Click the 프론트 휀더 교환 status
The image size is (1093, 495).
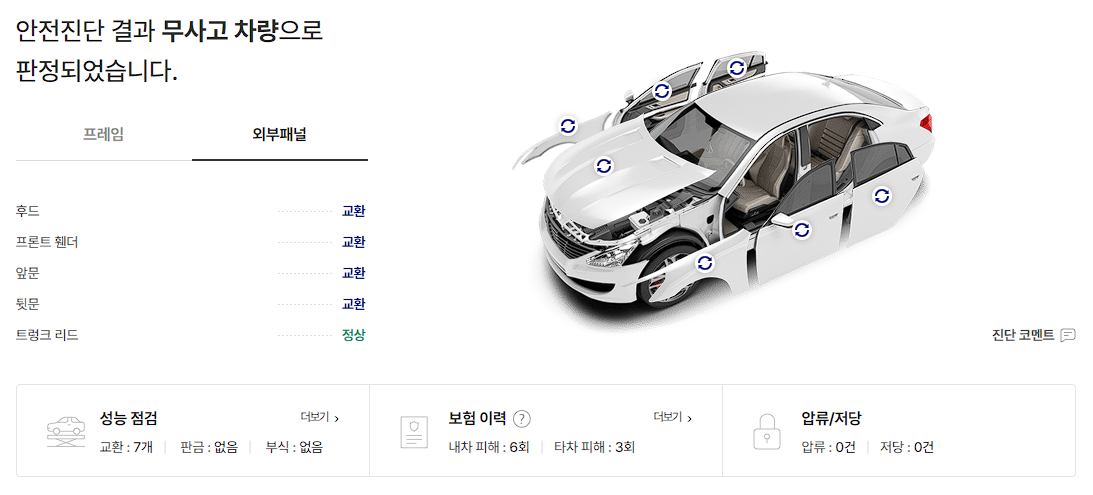click(x=353, y=242)
